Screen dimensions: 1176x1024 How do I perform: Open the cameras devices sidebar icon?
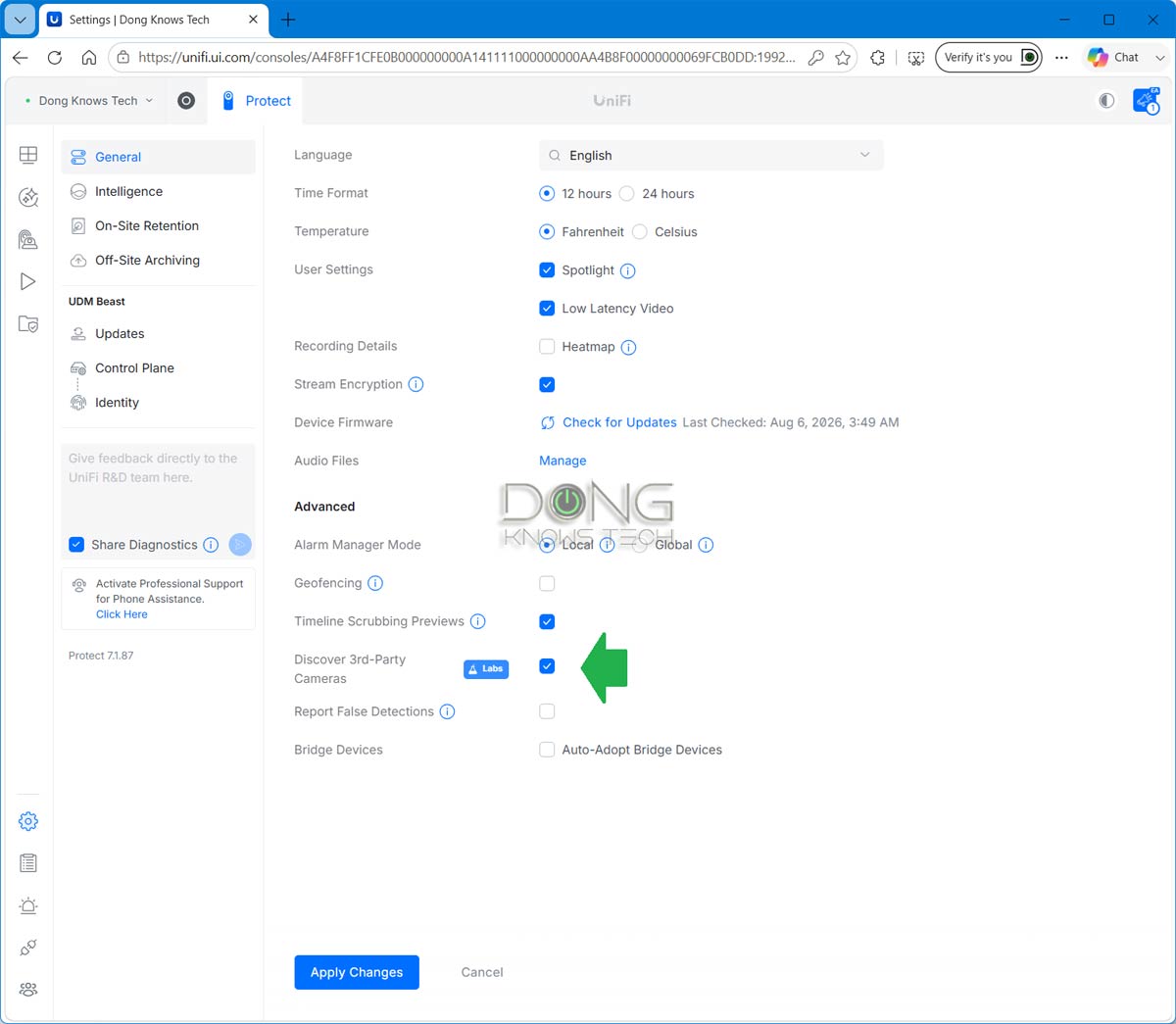click(x=28, y=239)
